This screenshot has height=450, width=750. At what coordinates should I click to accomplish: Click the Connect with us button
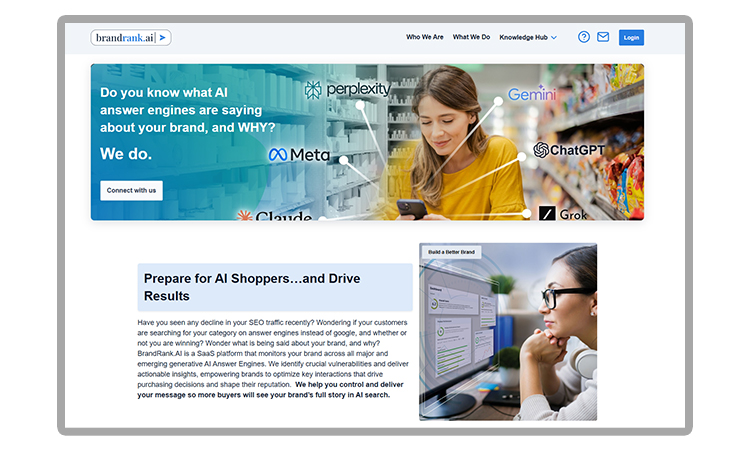click(131, 190)
